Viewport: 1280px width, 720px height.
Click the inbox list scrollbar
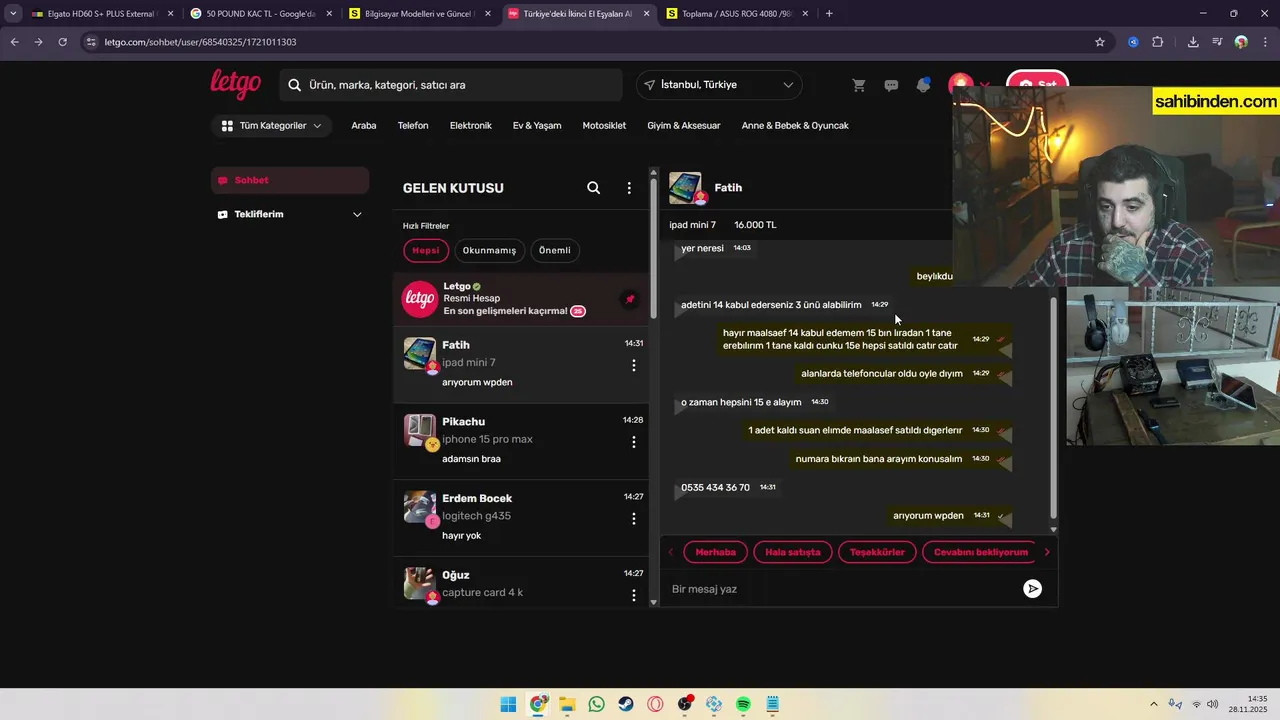pos(654,250)
